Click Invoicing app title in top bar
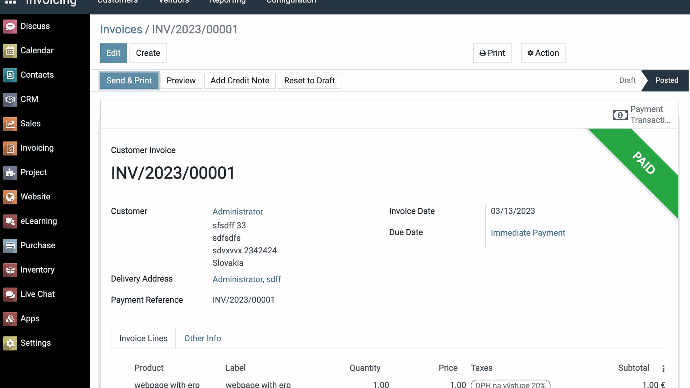 (51, 2)
